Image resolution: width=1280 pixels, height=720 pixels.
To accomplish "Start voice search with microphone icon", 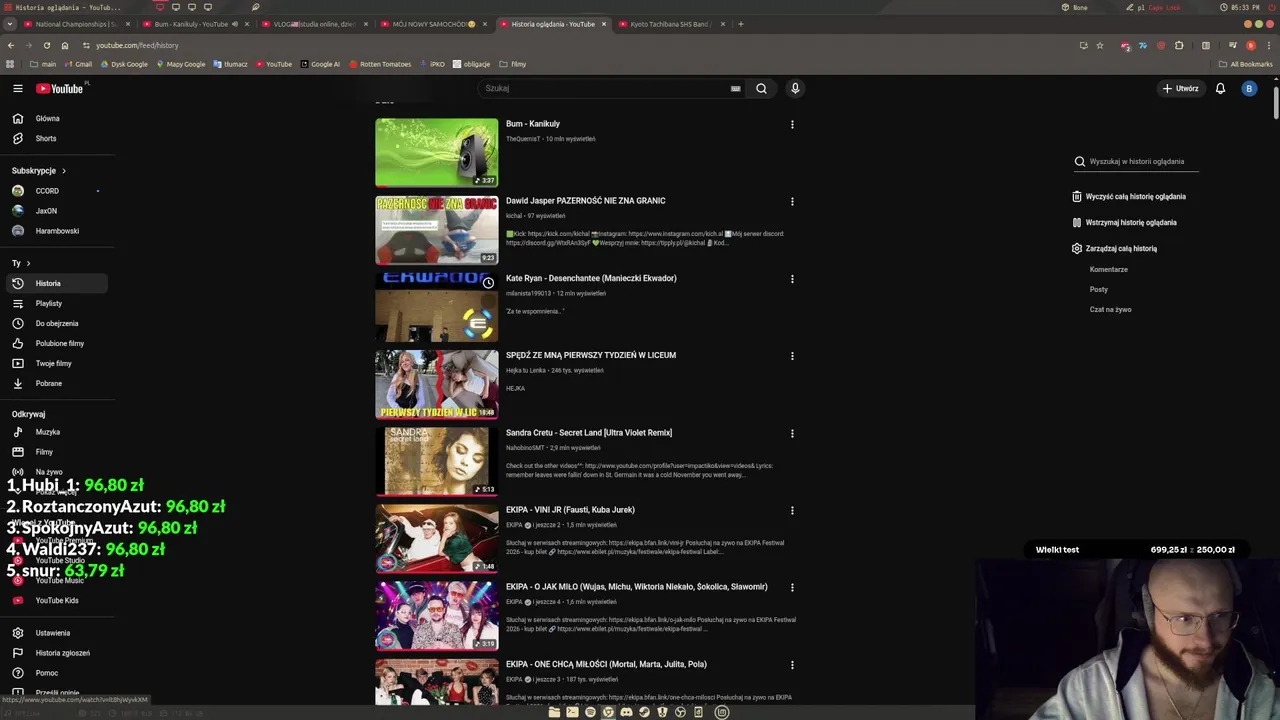I will click(x=795, y=88).
